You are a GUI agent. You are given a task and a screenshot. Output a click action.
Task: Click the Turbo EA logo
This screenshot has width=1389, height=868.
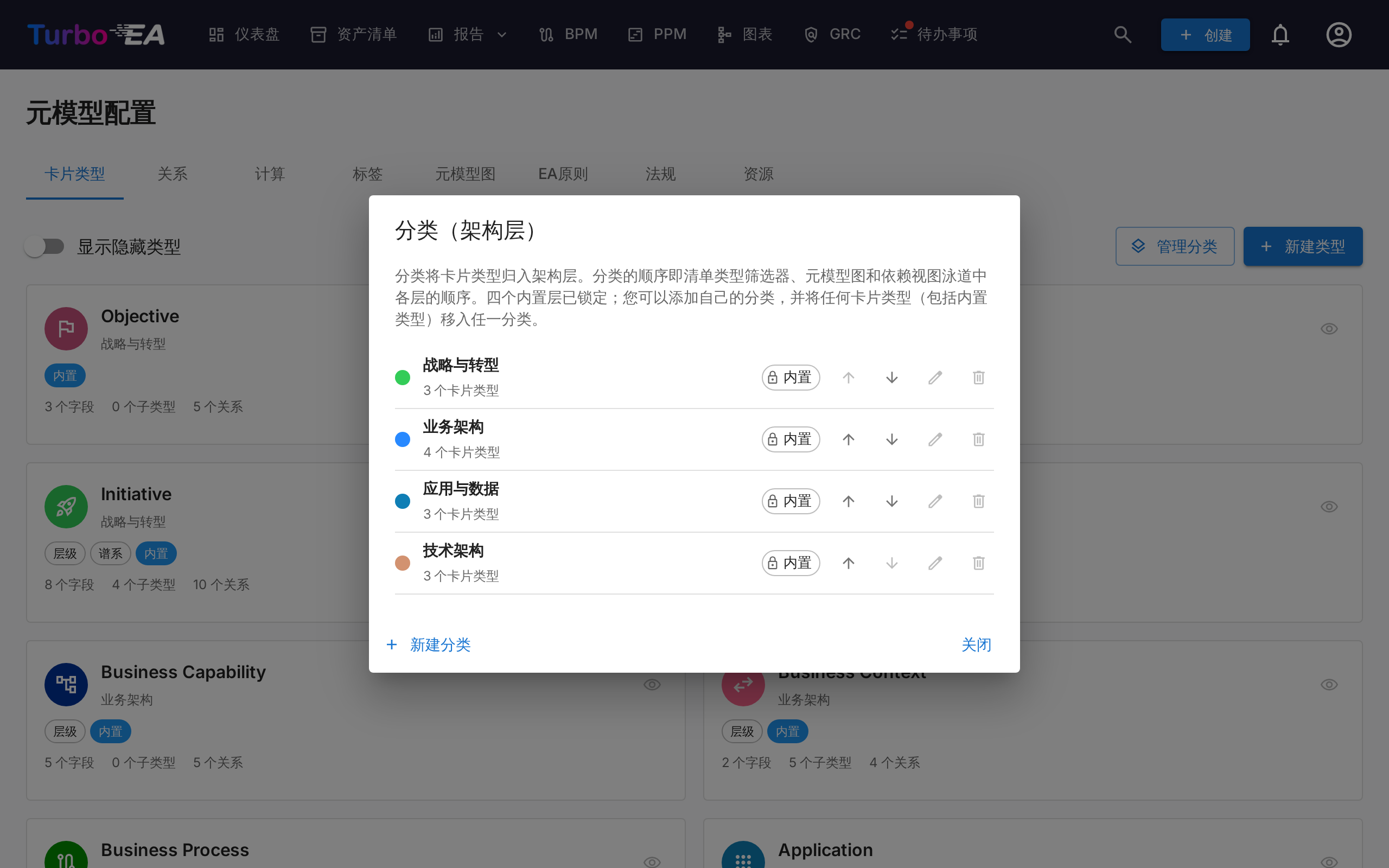coord(96,34)
